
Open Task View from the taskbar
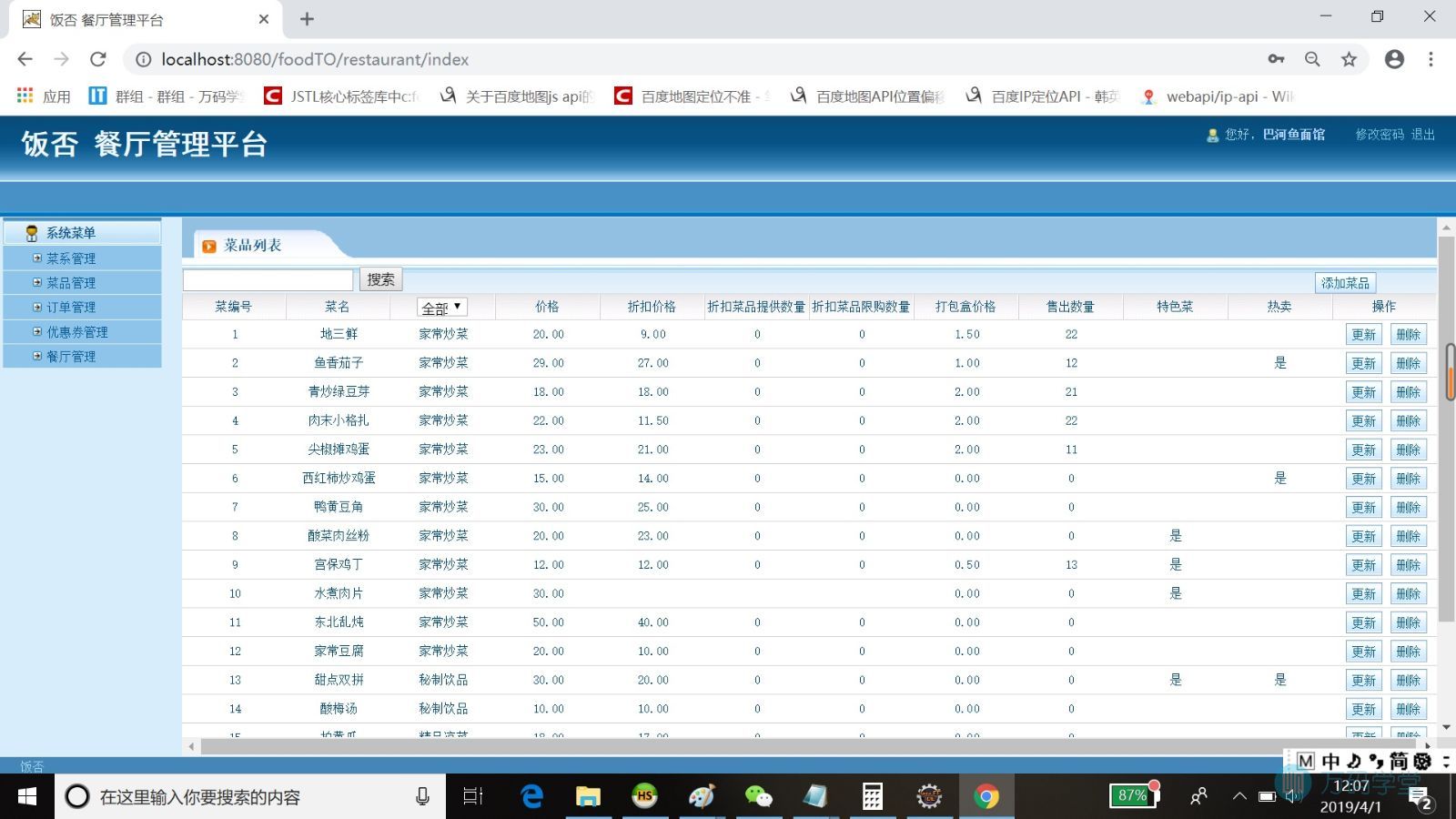click(x=473, y=797)
